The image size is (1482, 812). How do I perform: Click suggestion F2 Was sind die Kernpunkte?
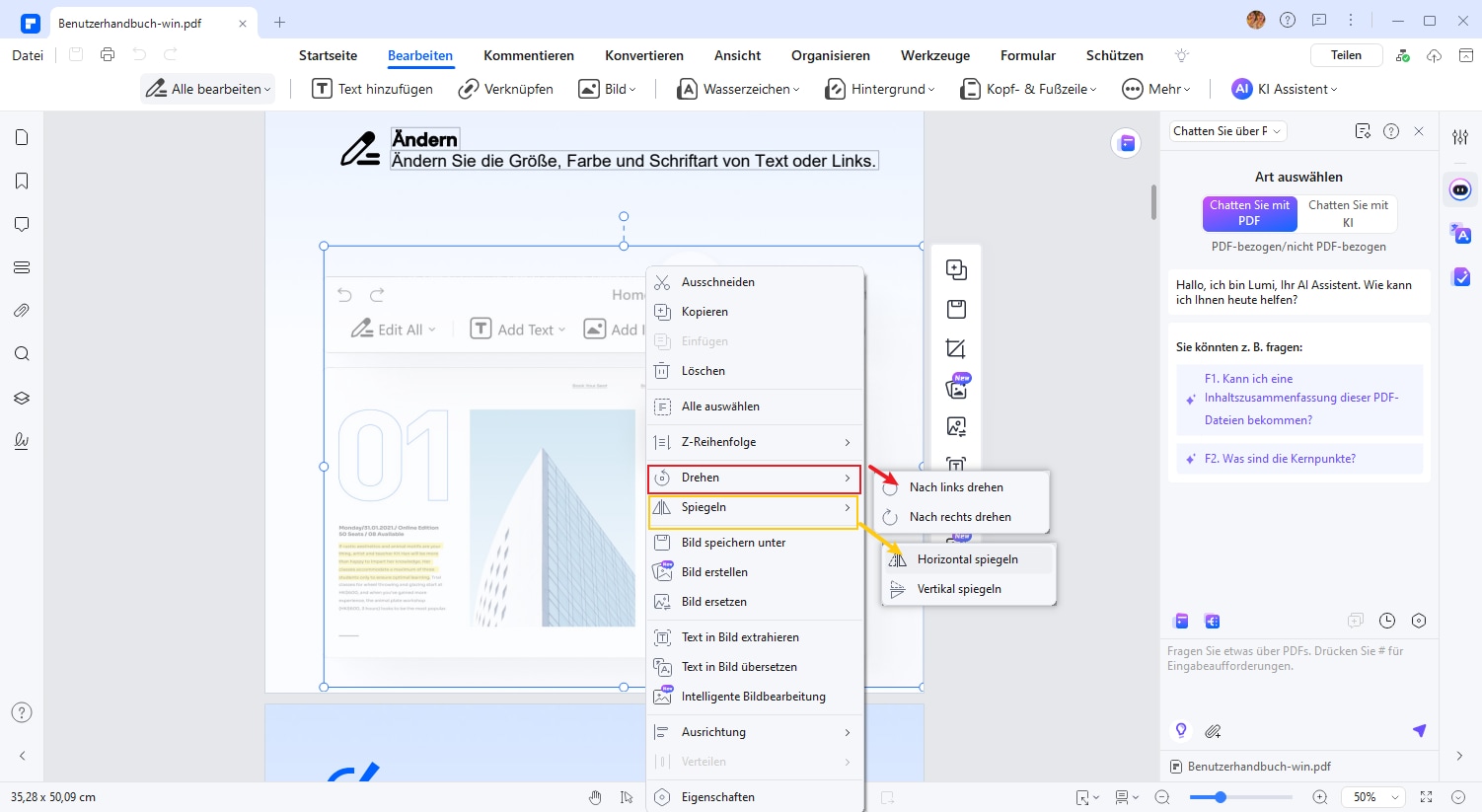coord(1298,459)
